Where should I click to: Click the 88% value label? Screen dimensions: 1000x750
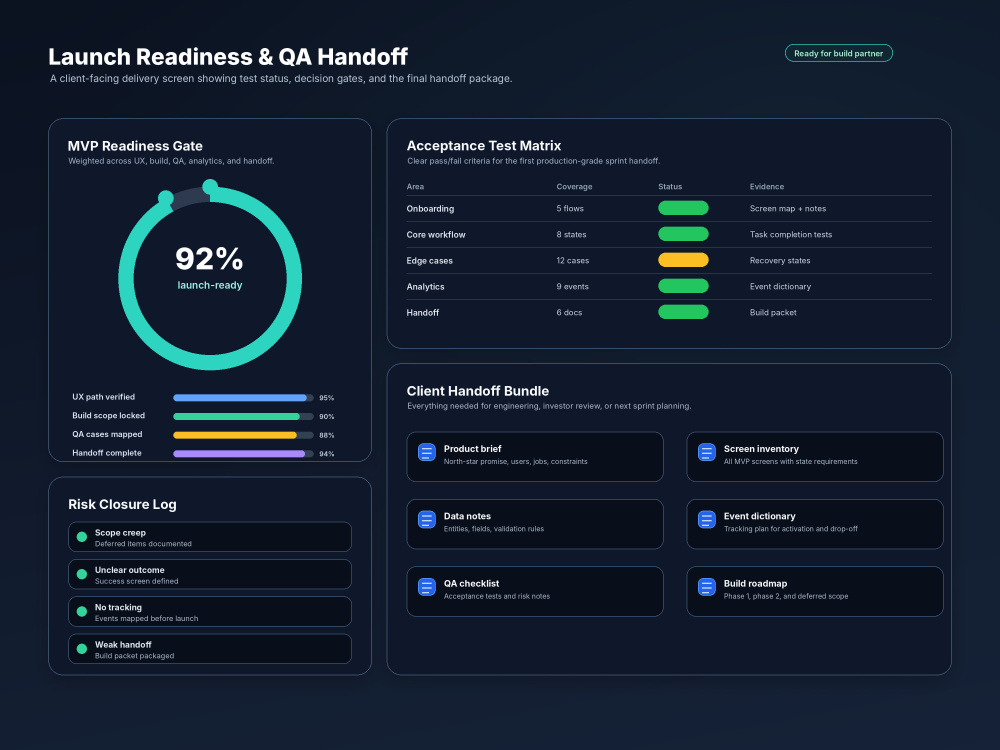click(327, 436)
